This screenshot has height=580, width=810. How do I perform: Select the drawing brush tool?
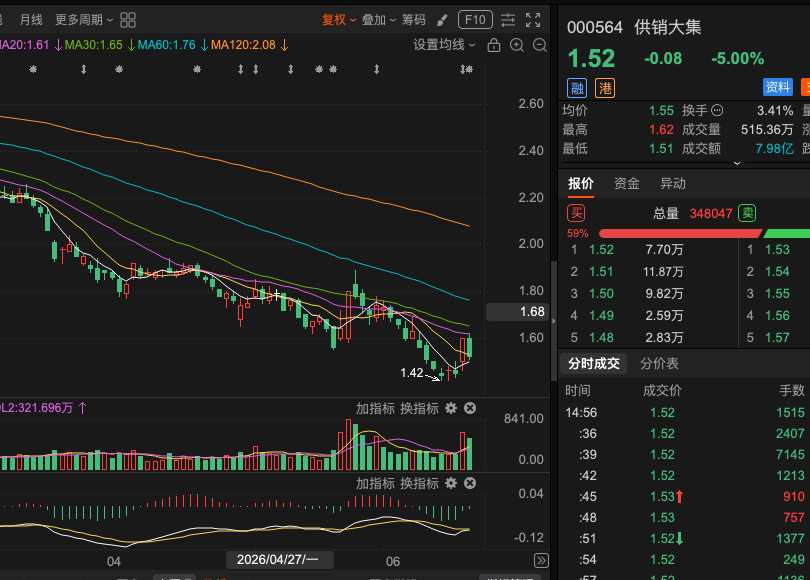(x=442, y=20)
